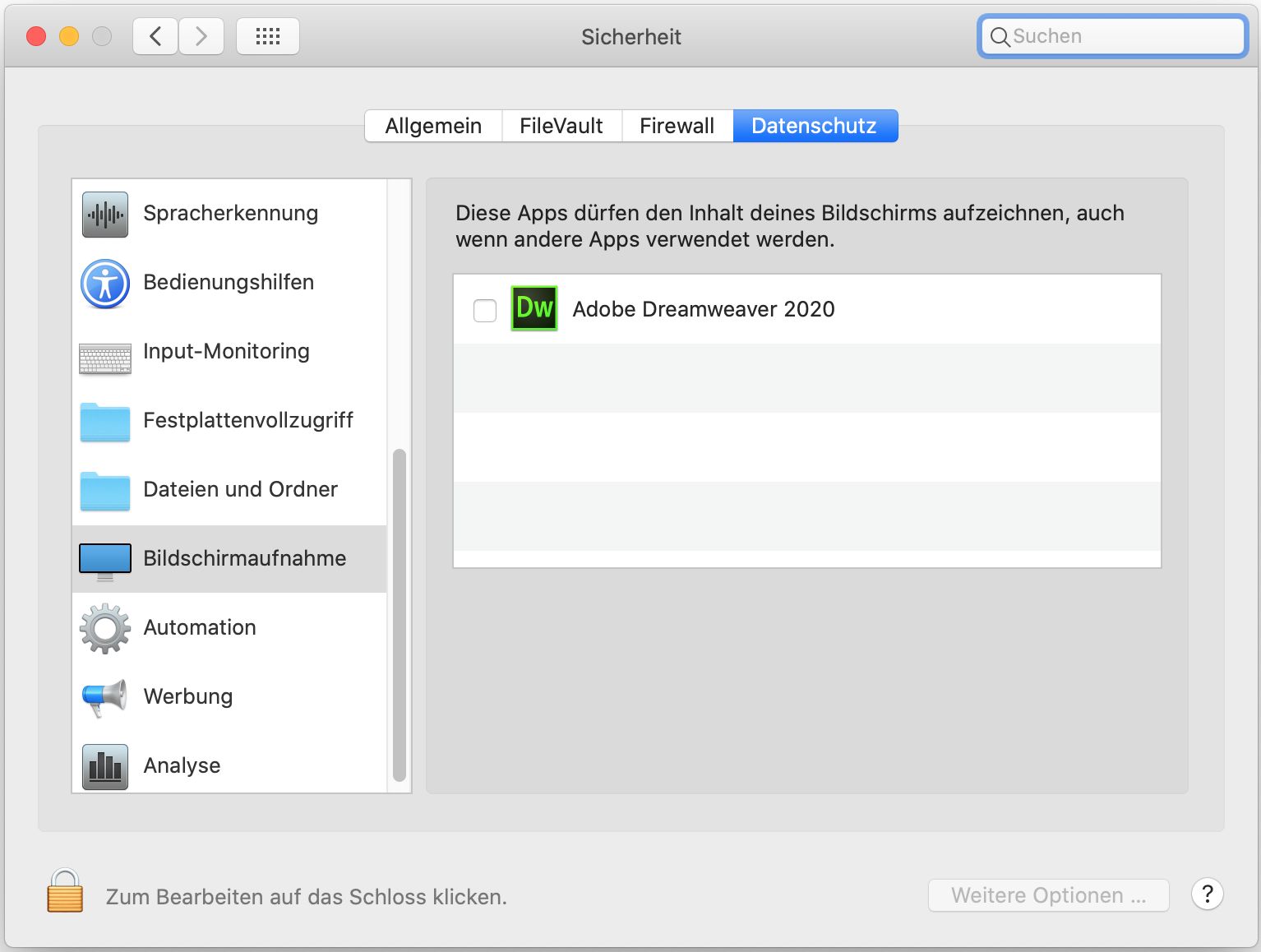The width and height of the screenshot is (1261, 952).
Task: Click the Datenschutz tab
Action: [815, 126]
